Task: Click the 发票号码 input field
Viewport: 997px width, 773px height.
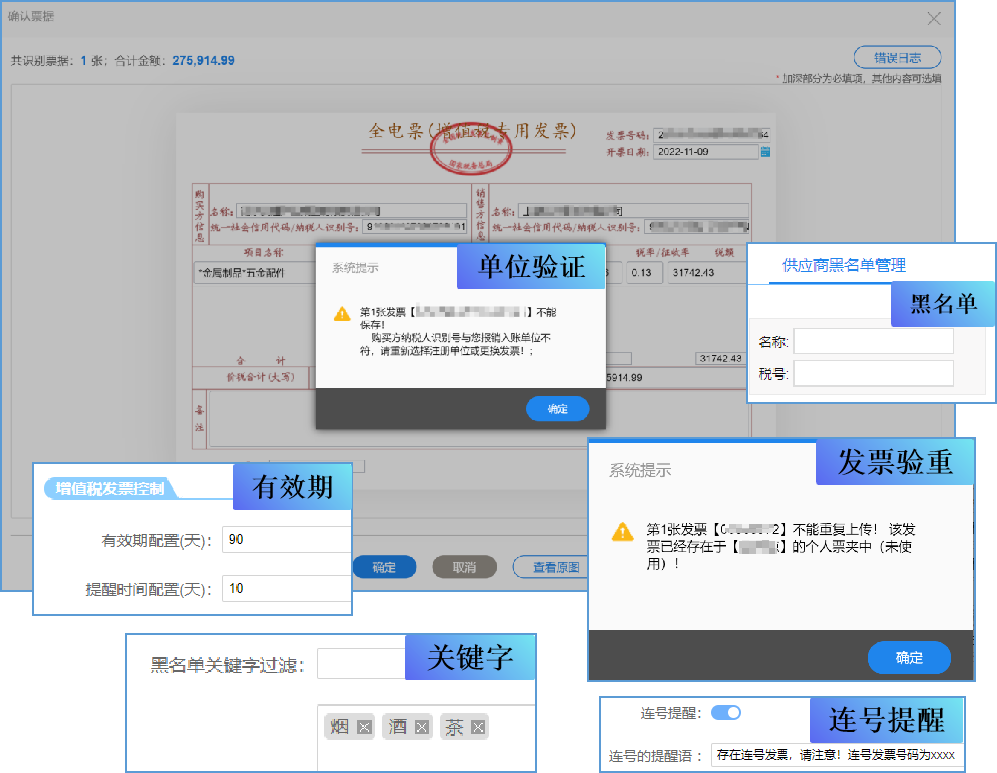Action: (x=712, y=134)
